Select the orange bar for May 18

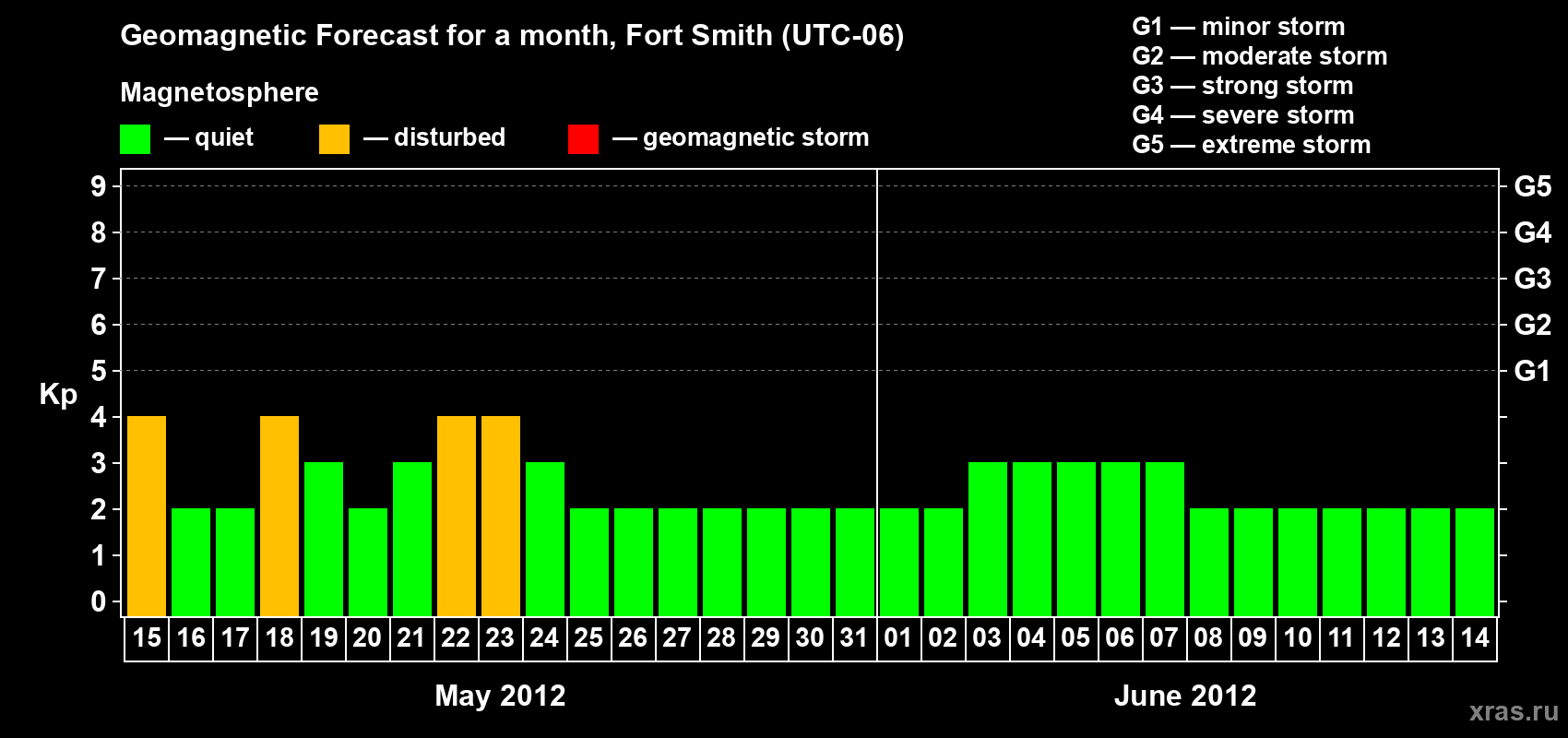click(279, 517)
